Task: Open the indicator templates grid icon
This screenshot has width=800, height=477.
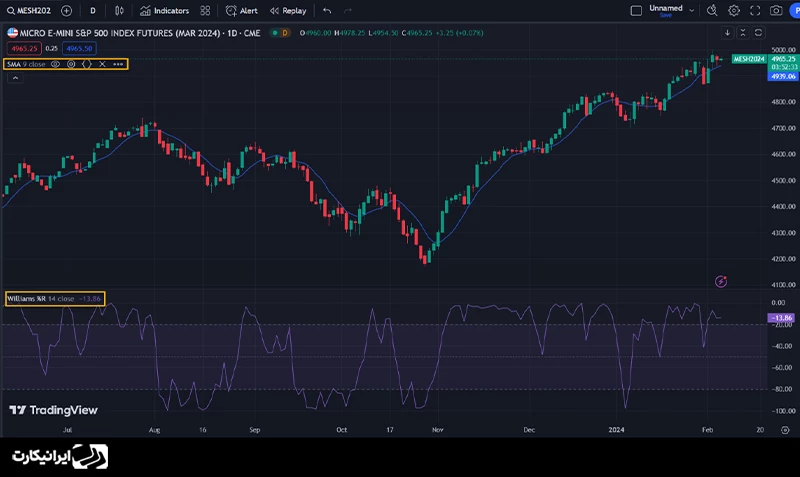Action: (205, 10)
